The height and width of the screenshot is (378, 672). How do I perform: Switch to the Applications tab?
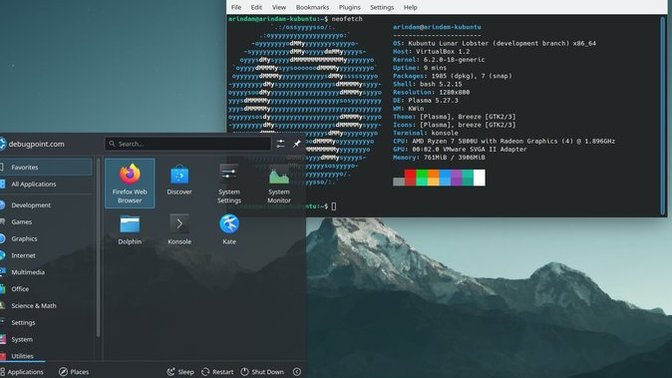coord(22,372)
